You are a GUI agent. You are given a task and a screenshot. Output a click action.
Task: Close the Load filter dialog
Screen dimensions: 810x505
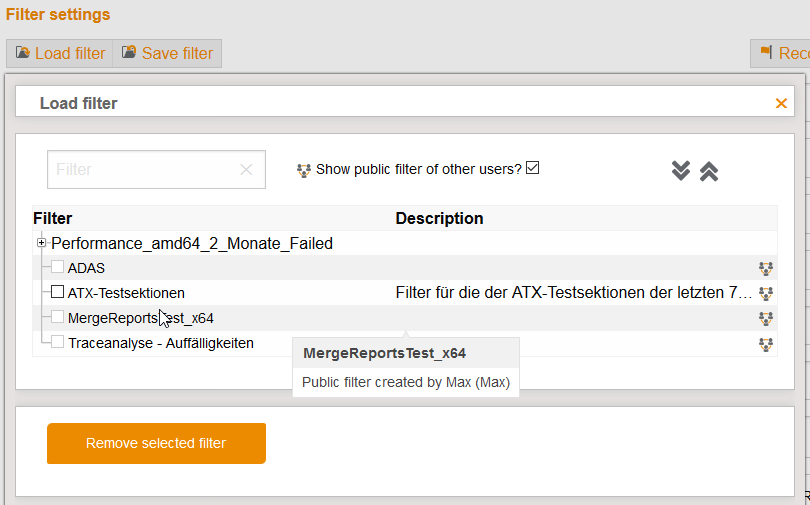coord(781,103)
